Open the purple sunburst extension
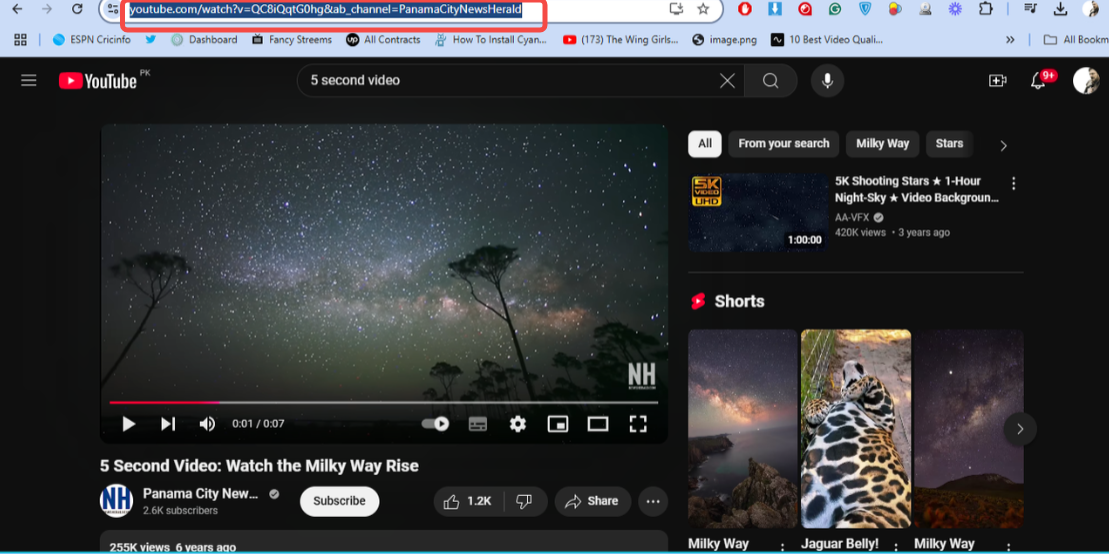This screenshot has height=554, width=1109. [955, 9]
